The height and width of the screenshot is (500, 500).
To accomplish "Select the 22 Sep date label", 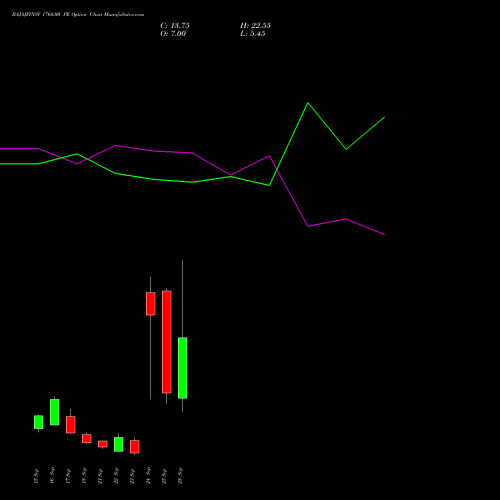I will pyautogui.click(x=116, y=476).
